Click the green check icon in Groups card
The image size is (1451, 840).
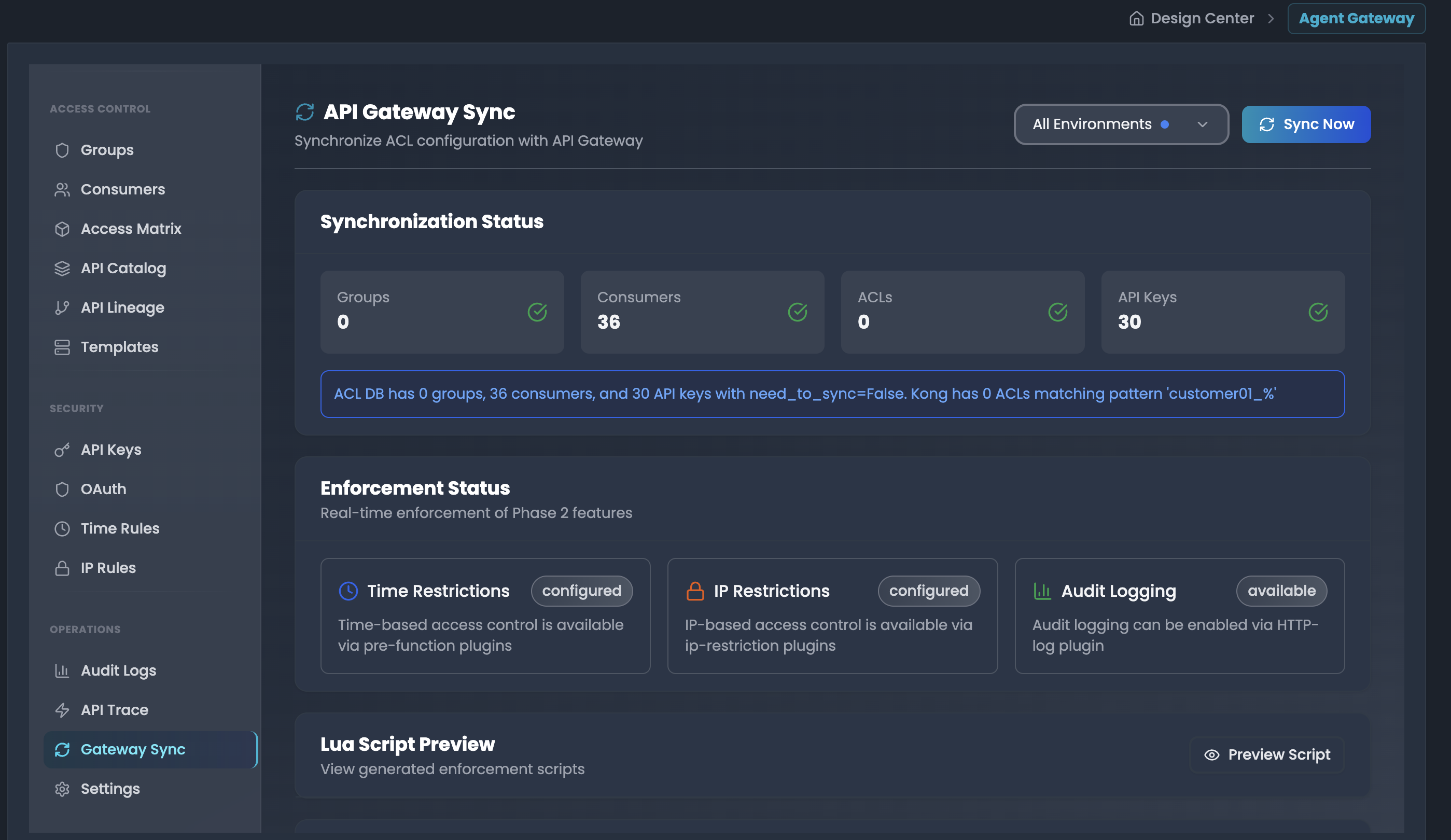pos(537,312)
